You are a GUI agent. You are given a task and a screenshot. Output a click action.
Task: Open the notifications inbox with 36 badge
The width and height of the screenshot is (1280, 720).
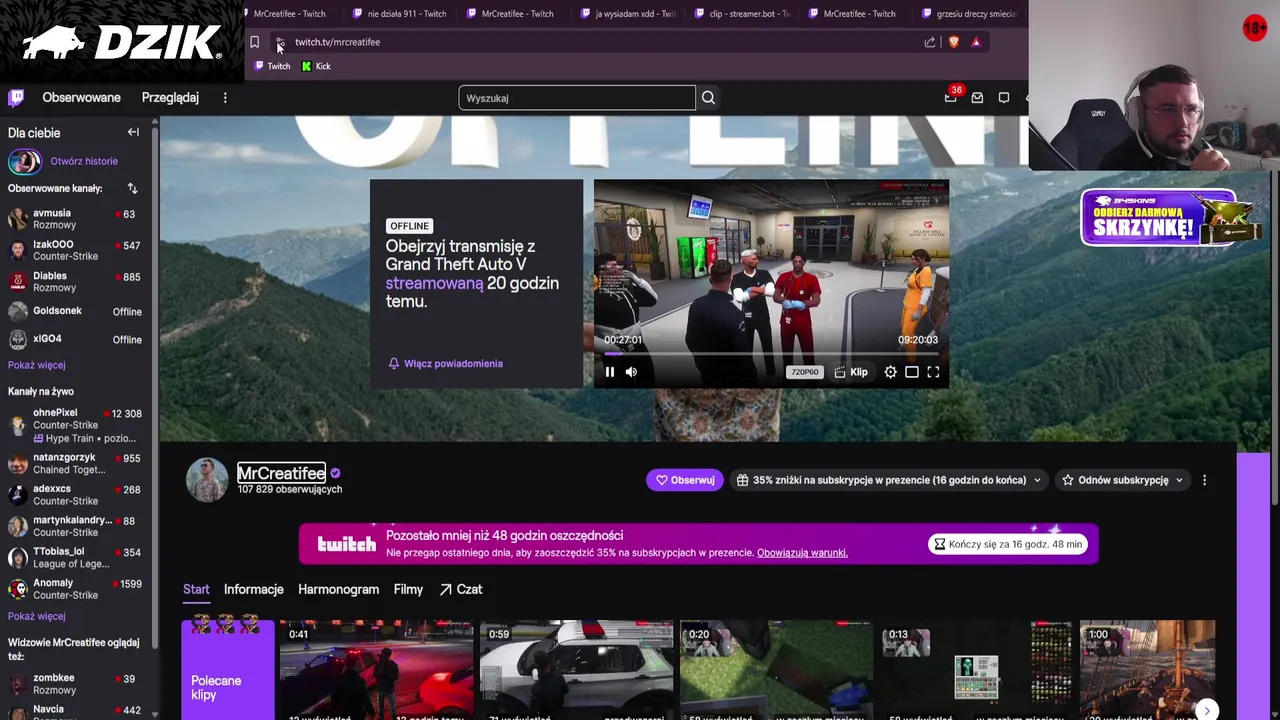click(951, 97)
